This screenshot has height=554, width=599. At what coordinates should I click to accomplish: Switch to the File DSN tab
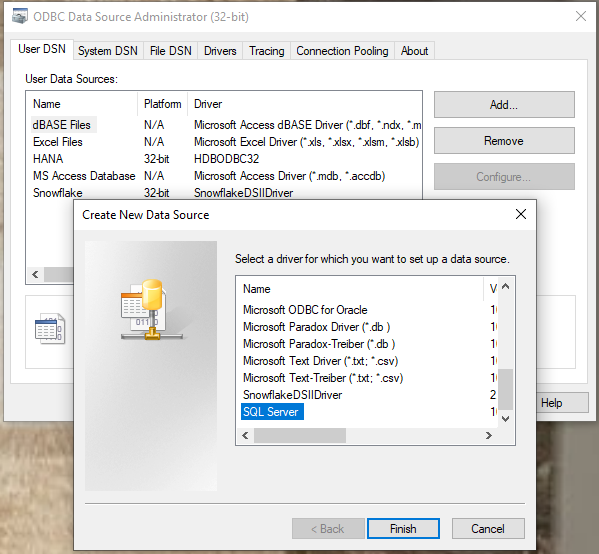170,51
